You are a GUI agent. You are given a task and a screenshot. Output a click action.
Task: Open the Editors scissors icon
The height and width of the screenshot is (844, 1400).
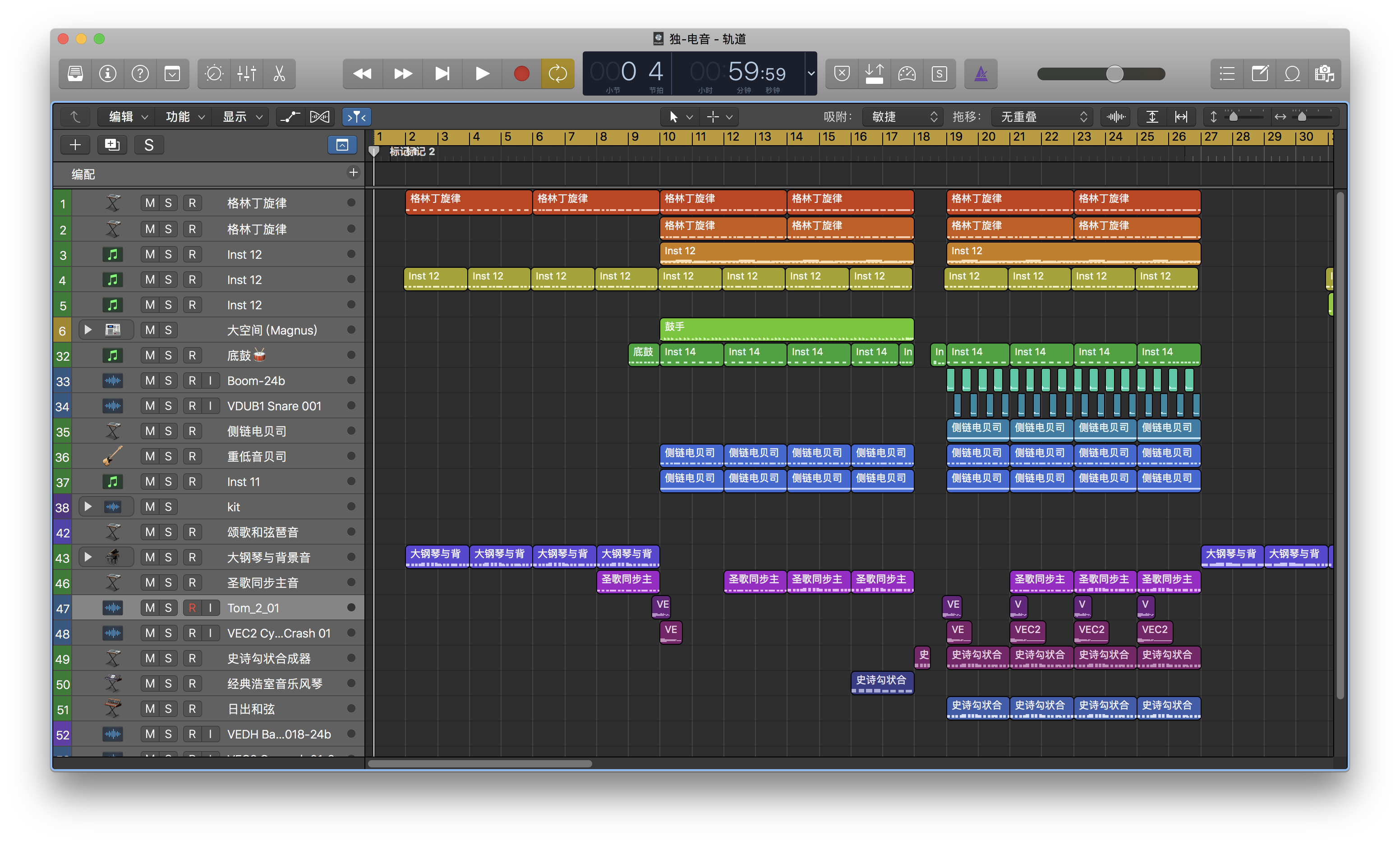click(279, 74)
